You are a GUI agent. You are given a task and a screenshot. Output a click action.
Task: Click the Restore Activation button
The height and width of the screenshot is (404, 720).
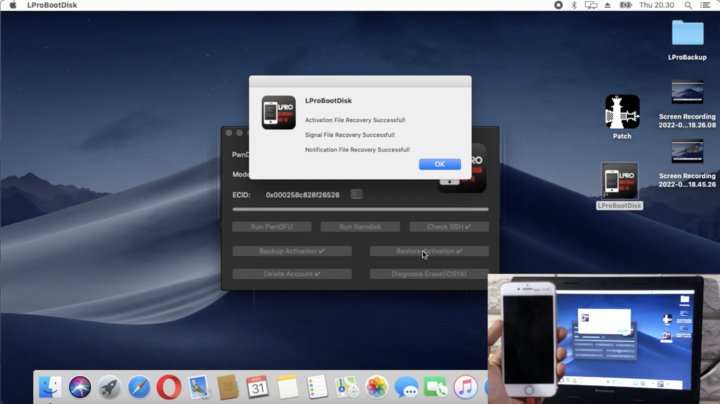(429, 251)
